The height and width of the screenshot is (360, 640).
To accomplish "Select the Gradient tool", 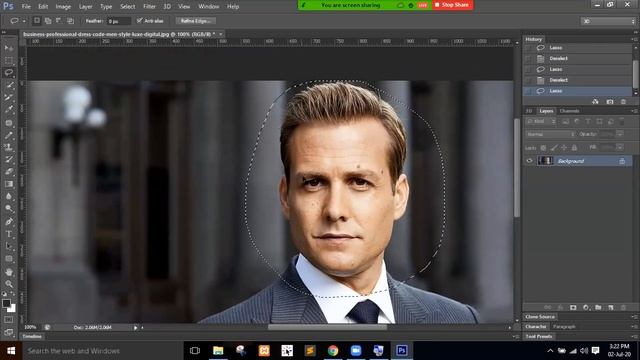I will [x=9, y=184].
